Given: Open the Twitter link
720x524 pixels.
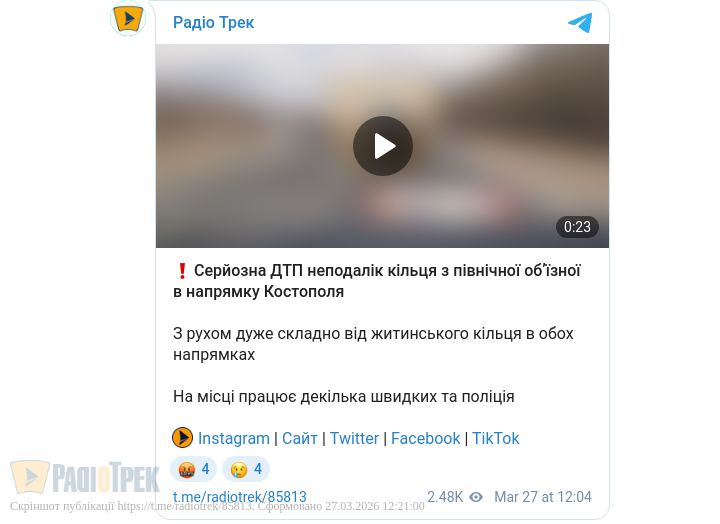Looking at the screenshot, I should point(354,438).
